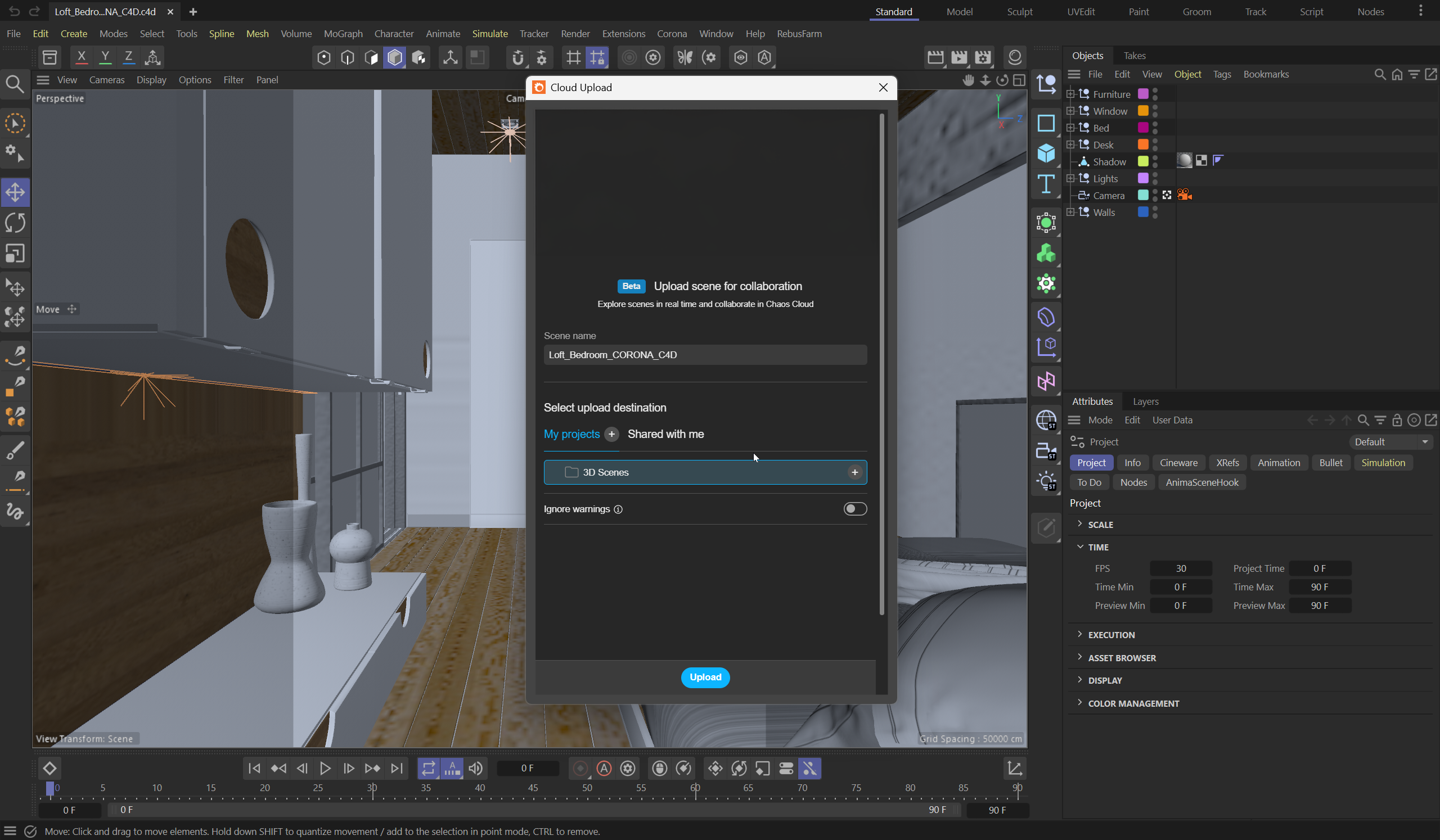Expand the SCALE section
Screen dimensions: 1440x840
tap(1079, 524)
